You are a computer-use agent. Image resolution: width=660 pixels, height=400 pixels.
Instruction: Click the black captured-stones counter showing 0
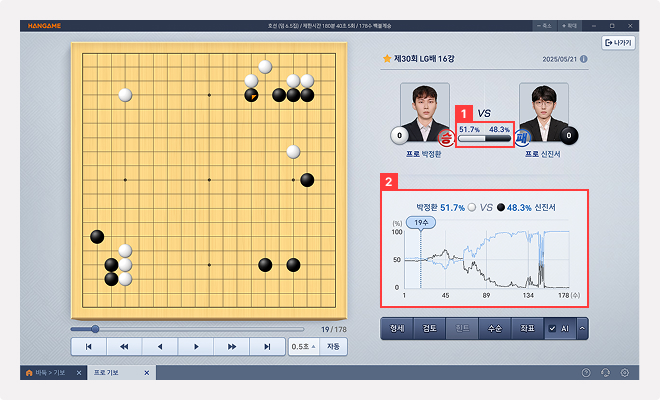tap(569, 135)
